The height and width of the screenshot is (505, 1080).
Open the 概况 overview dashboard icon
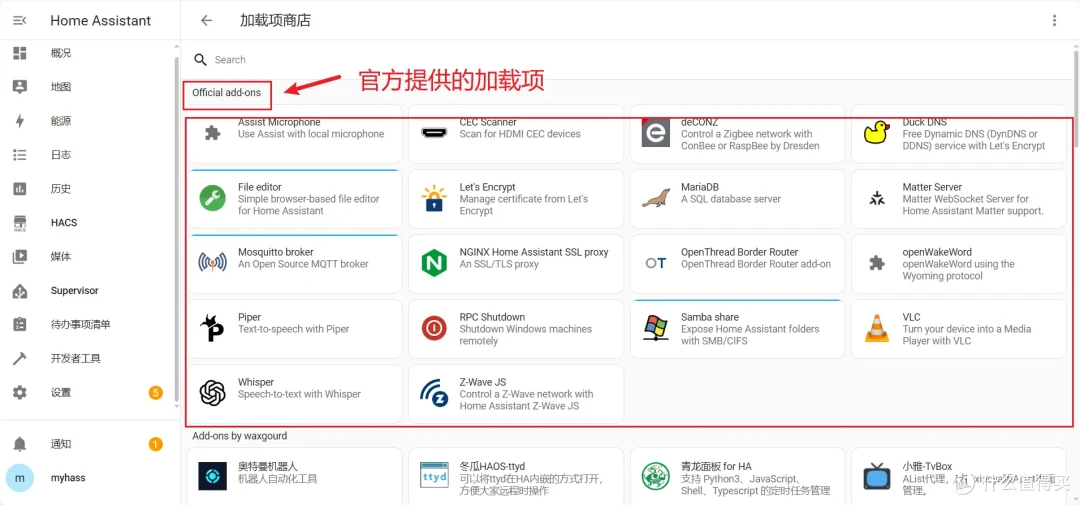point(20,53)
